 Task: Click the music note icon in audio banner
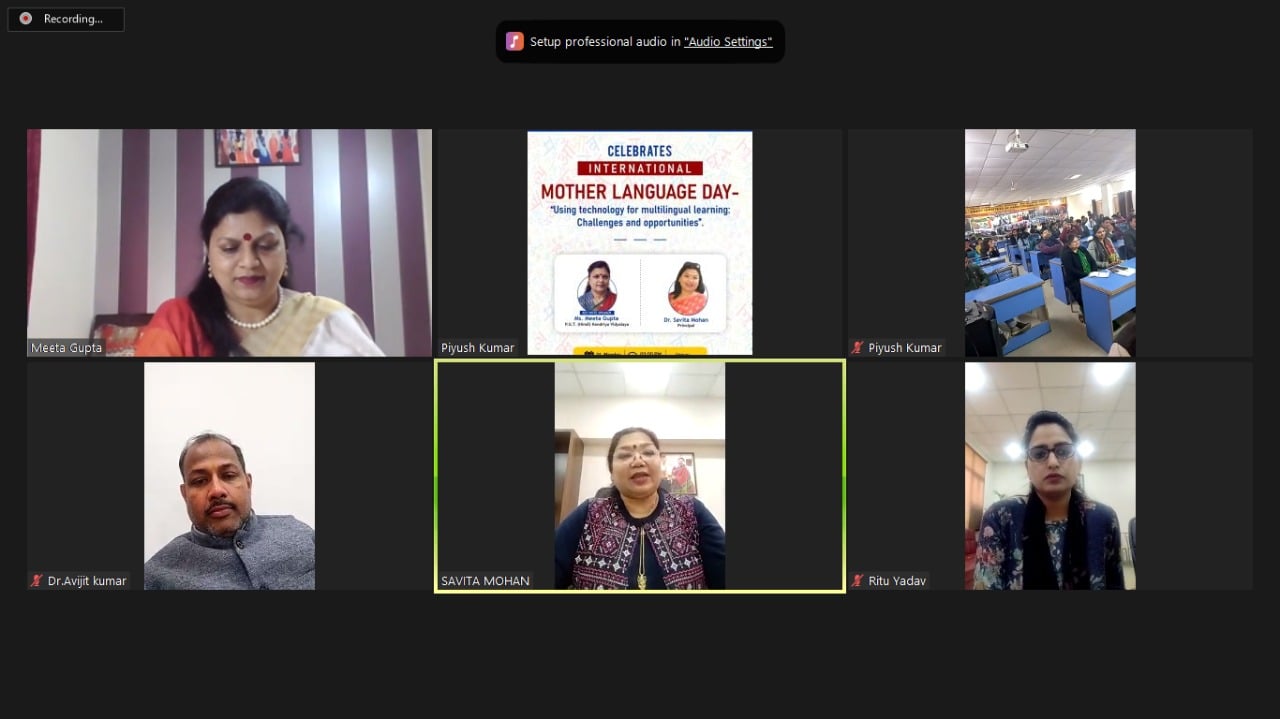(515, 41)
